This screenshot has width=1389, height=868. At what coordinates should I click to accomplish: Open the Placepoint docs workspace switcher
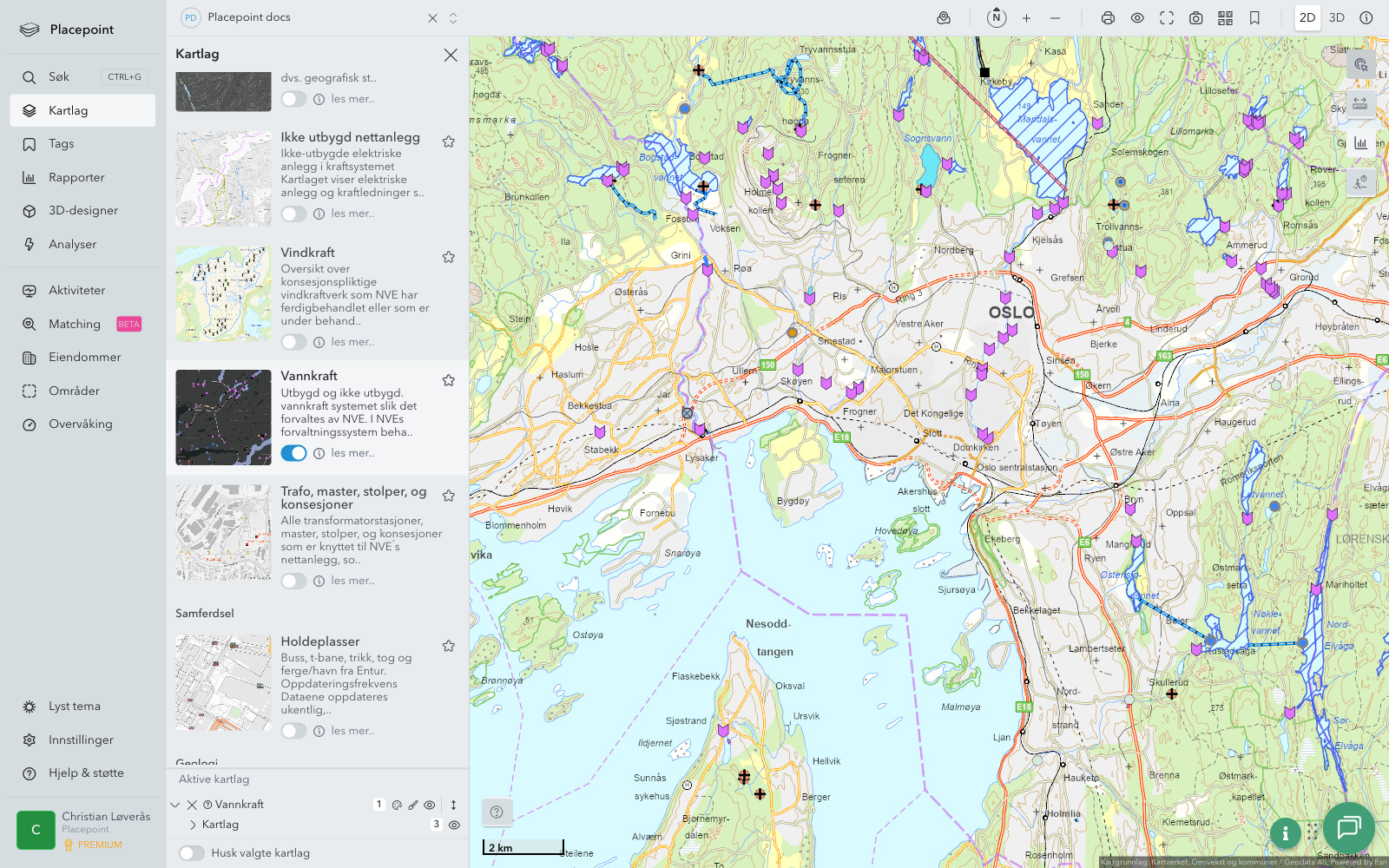point(452,18)
